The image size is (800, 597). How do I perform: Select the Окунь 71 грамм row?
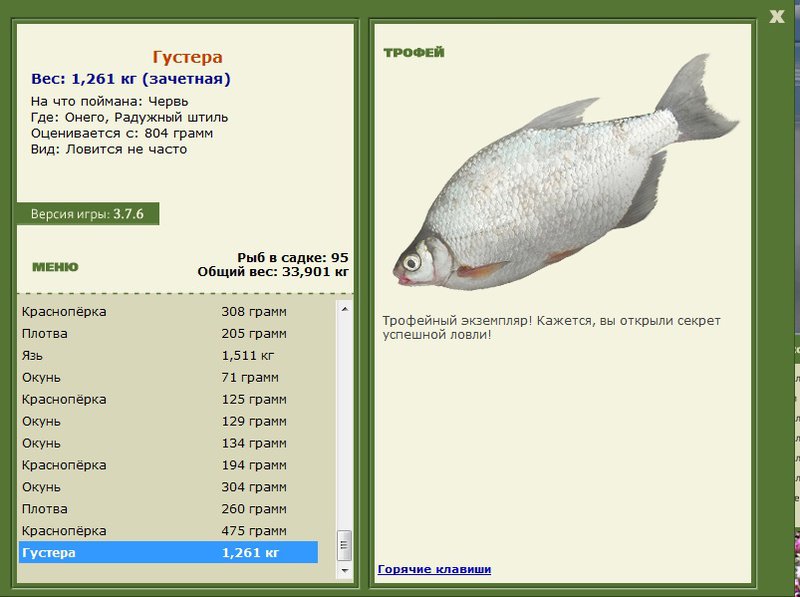point(168,377)
